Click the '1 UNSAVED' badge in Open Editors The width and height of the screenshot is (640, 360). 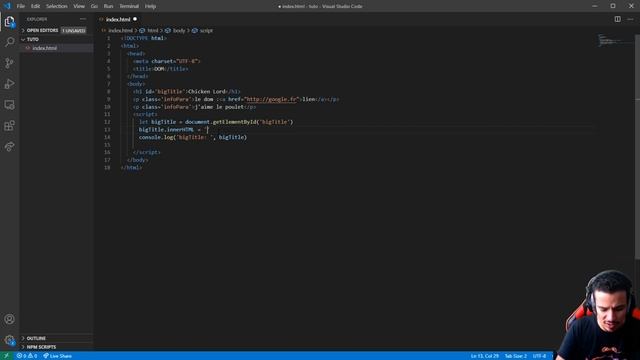pos(73,31)
